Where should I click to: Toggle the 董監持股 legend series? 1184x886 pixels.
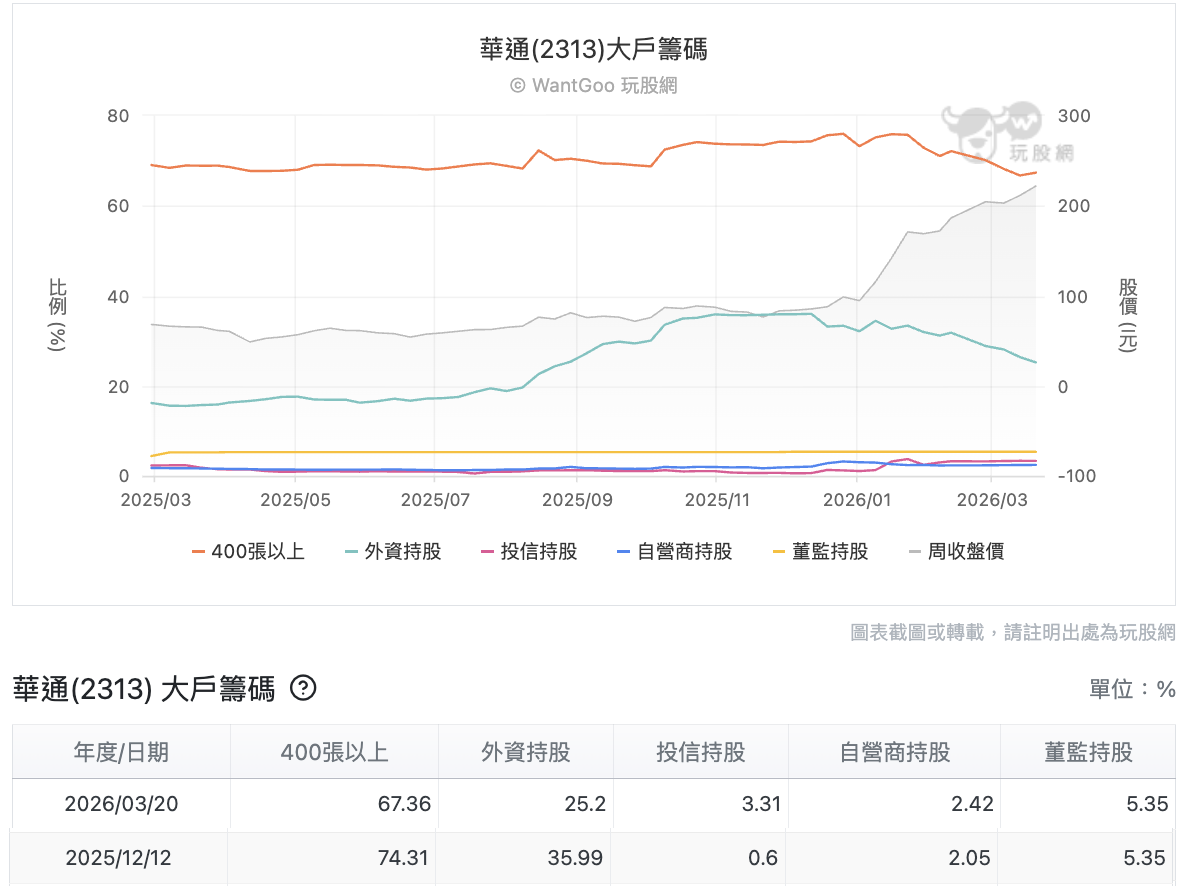[820, 551]
